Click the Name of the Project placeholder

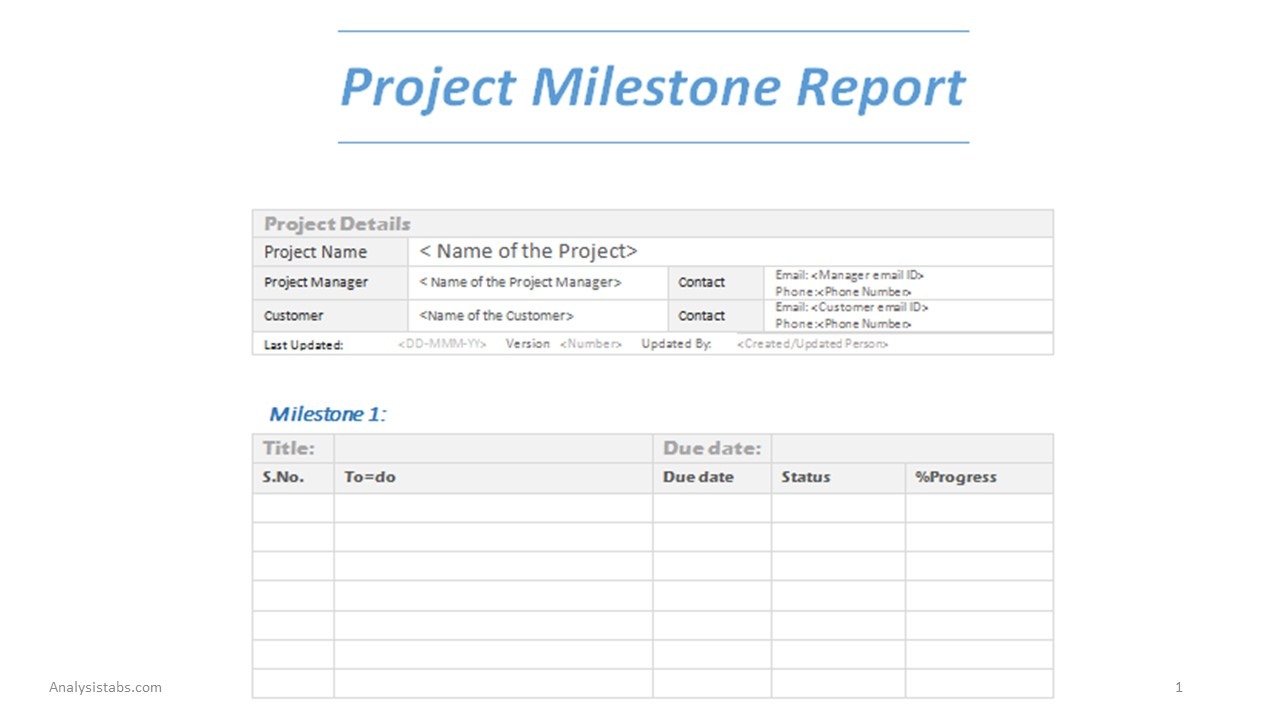click(x=528, y=251)
